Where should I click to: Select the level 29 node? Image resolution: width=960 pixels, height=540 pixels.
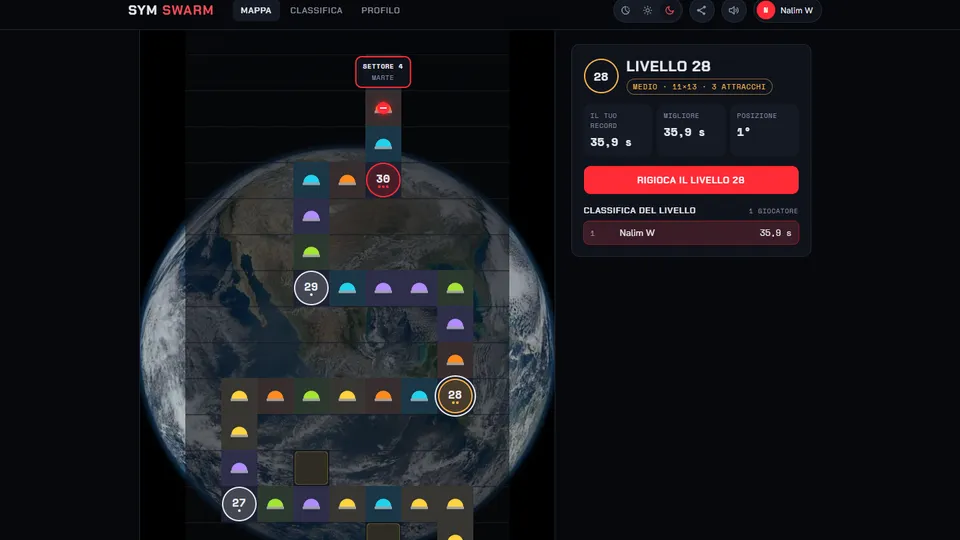311,288
